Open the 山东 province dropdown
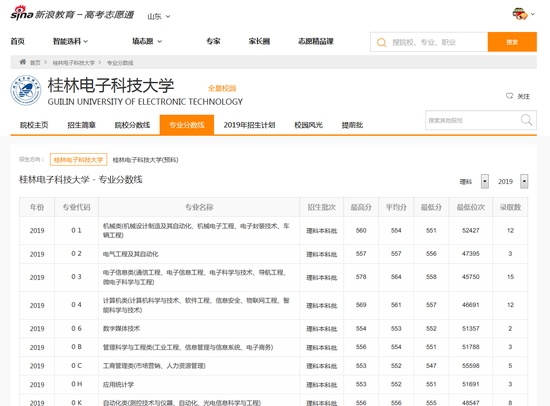This screenshot has width=550, height=406. pos(159,16)
